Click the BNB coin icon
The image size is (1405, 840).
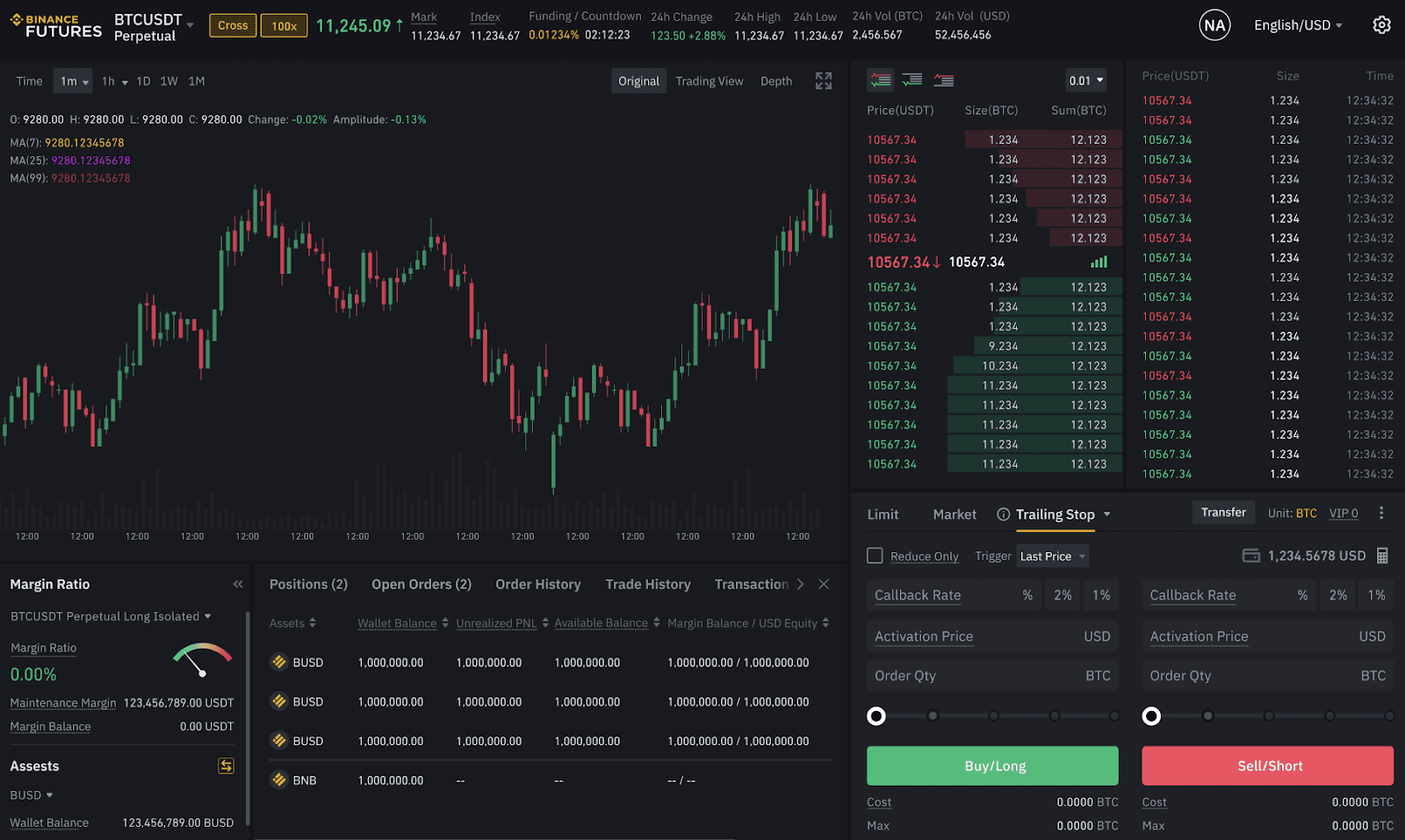pyautogui.click(x=279, y=779)
